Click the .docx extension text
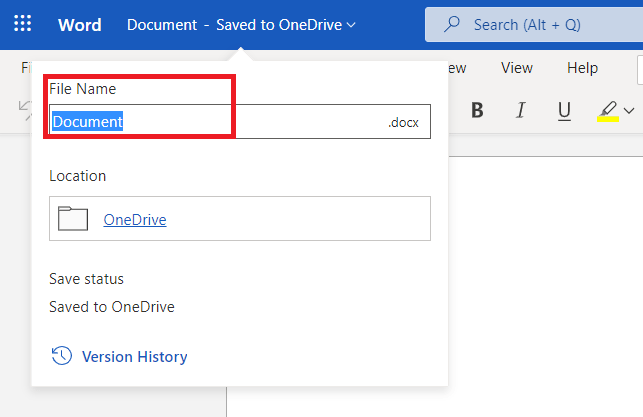The image size is (643, 417). tap(404, 122)
